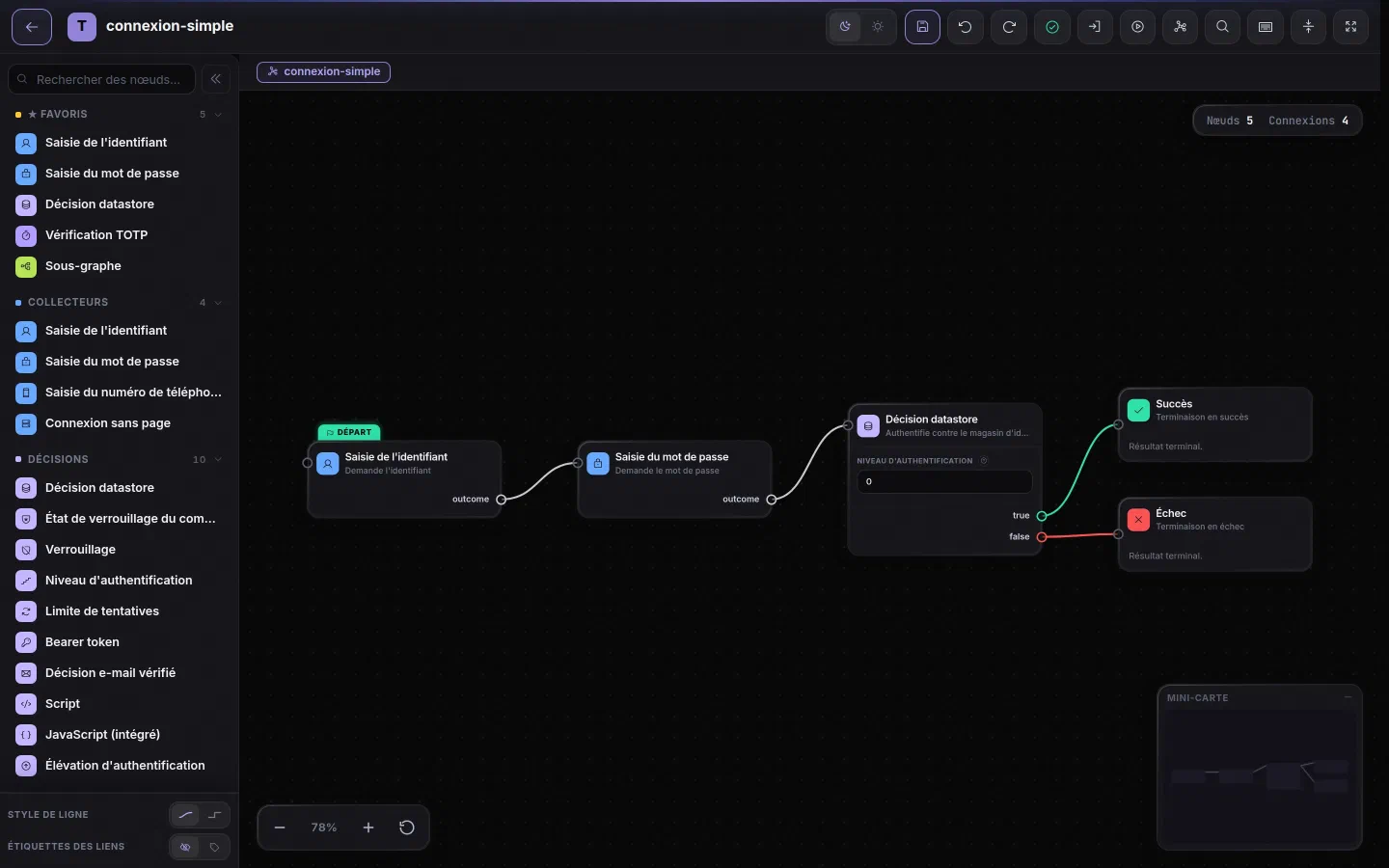
Task: Collapse the node sidebar panel
Action: (x=216, y=79)
